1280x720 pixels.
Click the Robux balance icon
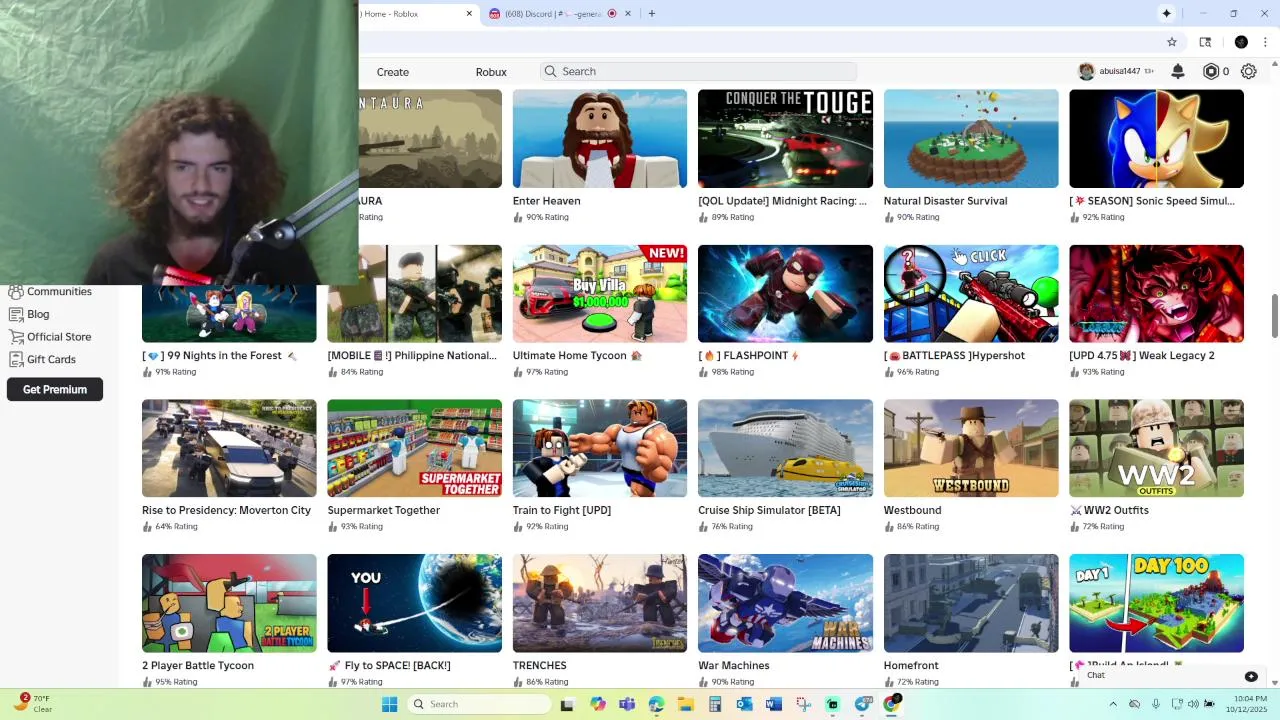tap(1211, 71)
